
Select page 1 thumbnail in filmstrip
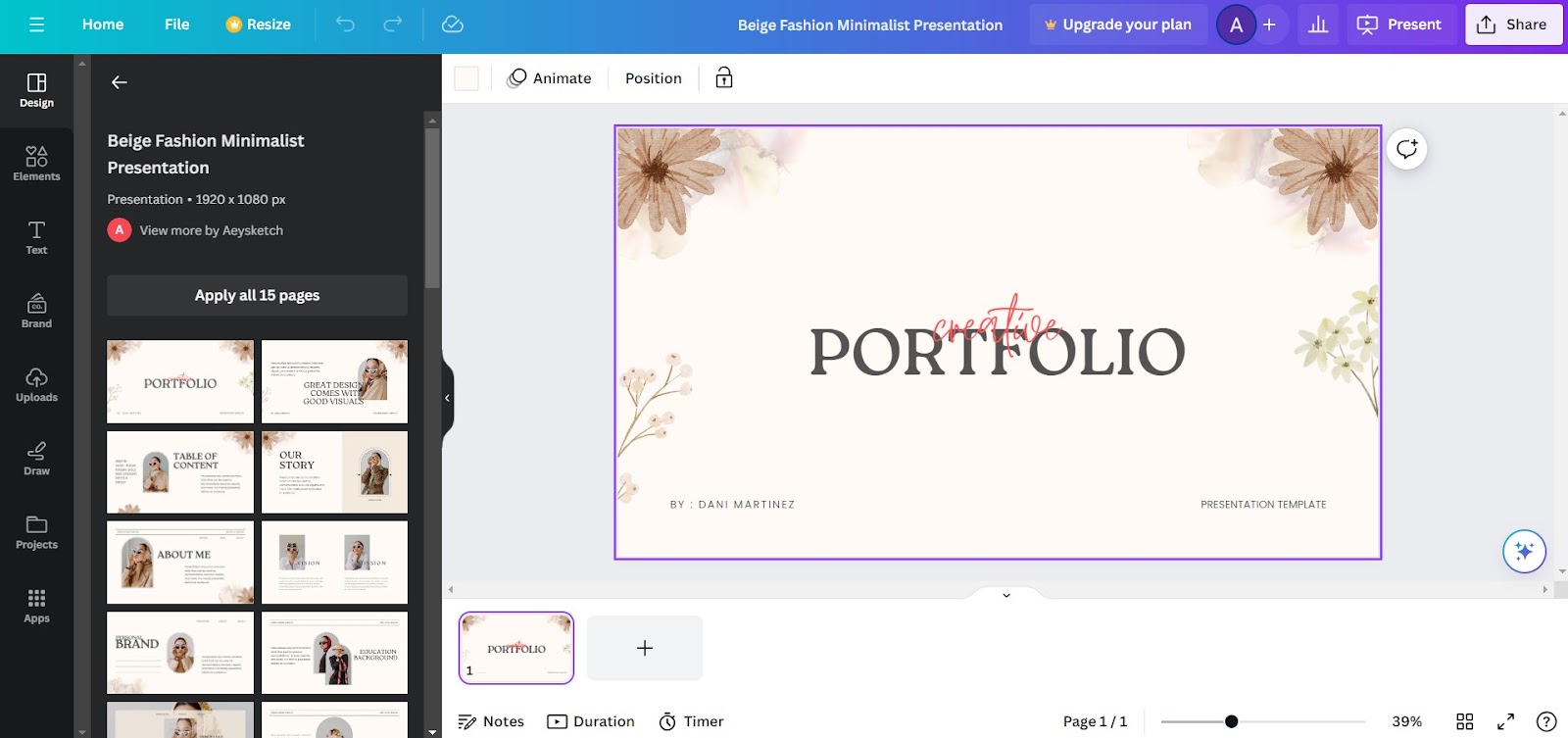click(x=516, y=648)
